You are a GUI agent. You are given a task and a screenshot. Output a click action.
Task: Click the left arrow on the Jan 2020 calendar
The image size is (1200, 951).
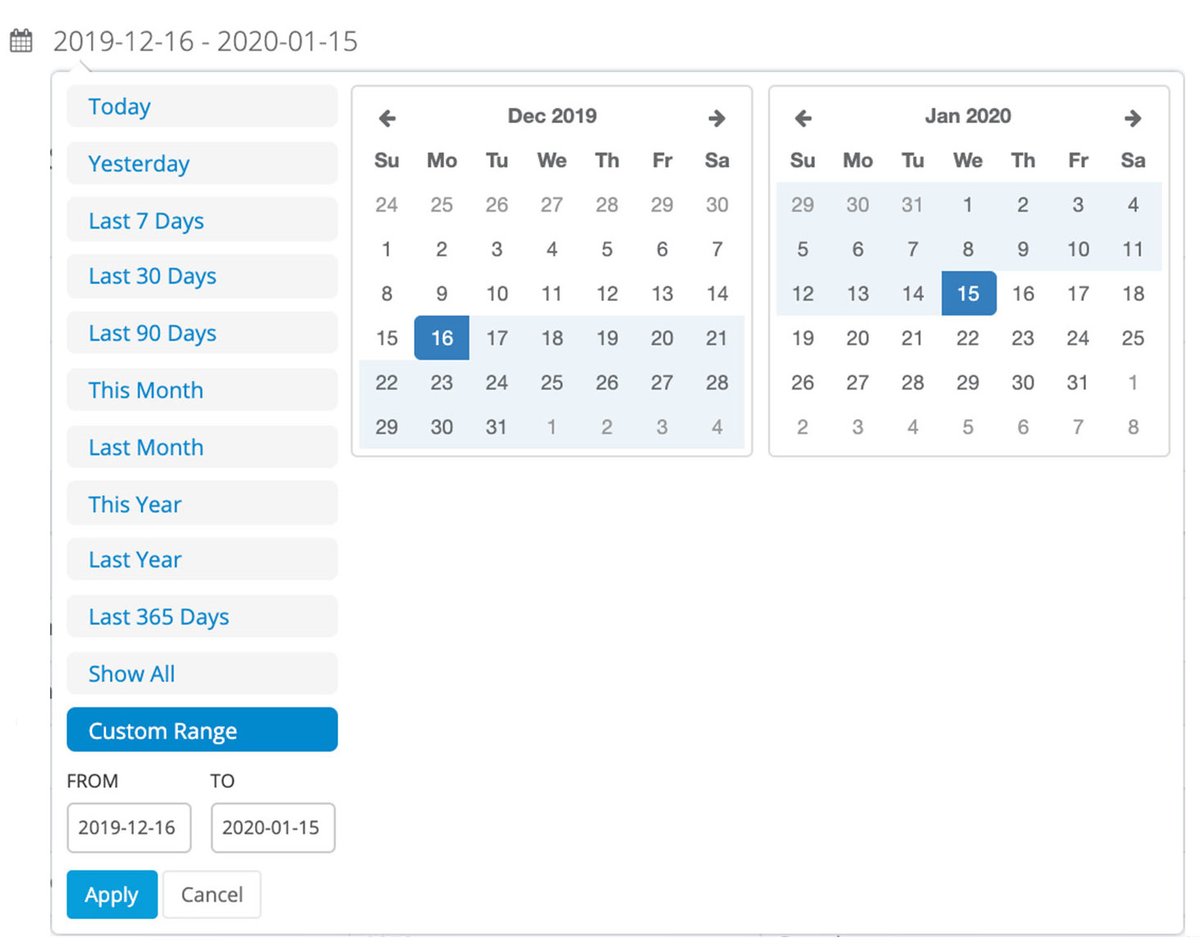pos(802,117)
